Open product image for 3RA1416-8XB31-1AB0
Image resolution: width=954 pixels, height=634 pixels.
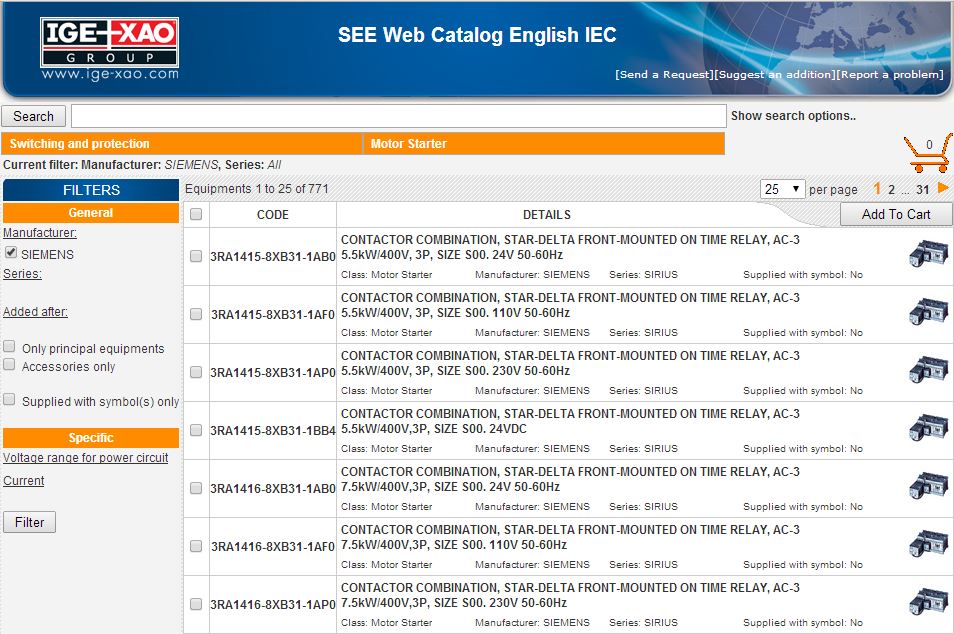click(x=928, y=486)
